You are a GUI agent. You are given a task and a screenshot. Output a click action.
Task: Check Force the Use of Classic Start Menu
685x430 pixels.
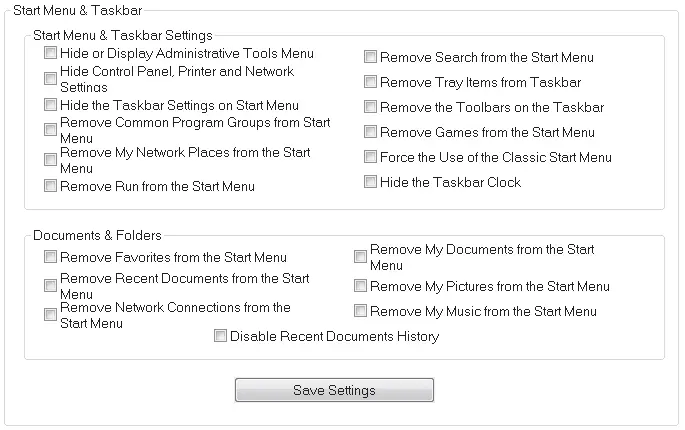pos(371,157)
